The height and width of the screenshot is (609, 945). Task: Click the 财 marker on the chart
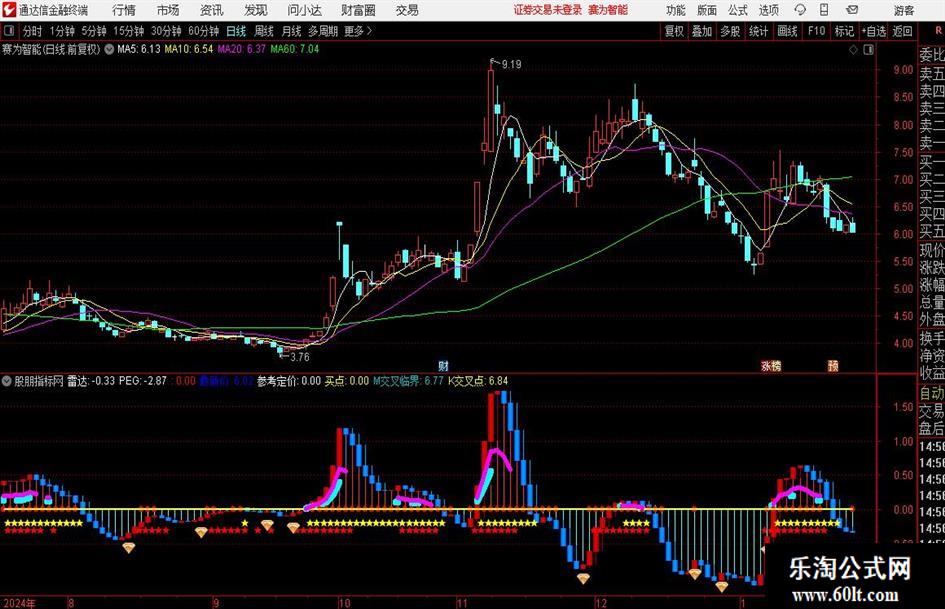point(443,366)
